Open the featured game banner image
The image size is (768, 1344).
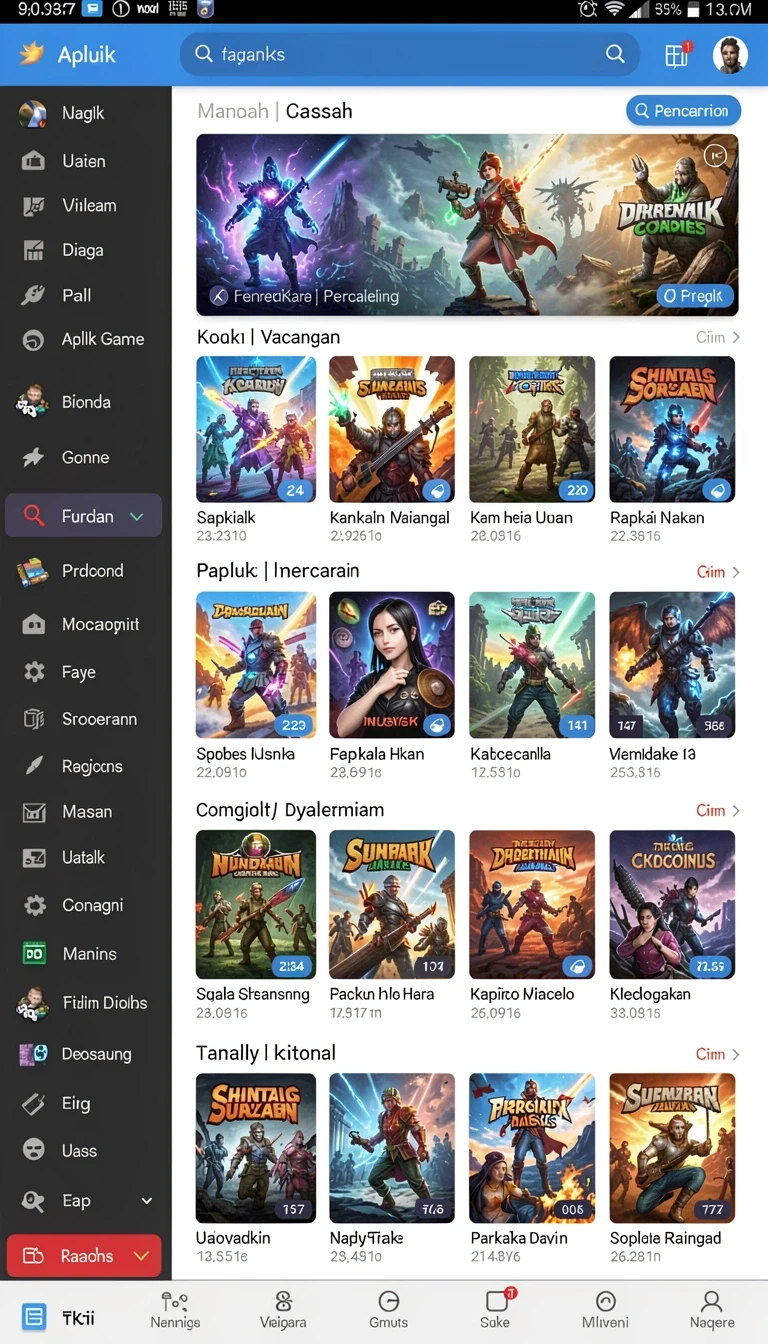click(x=467, y=225)
